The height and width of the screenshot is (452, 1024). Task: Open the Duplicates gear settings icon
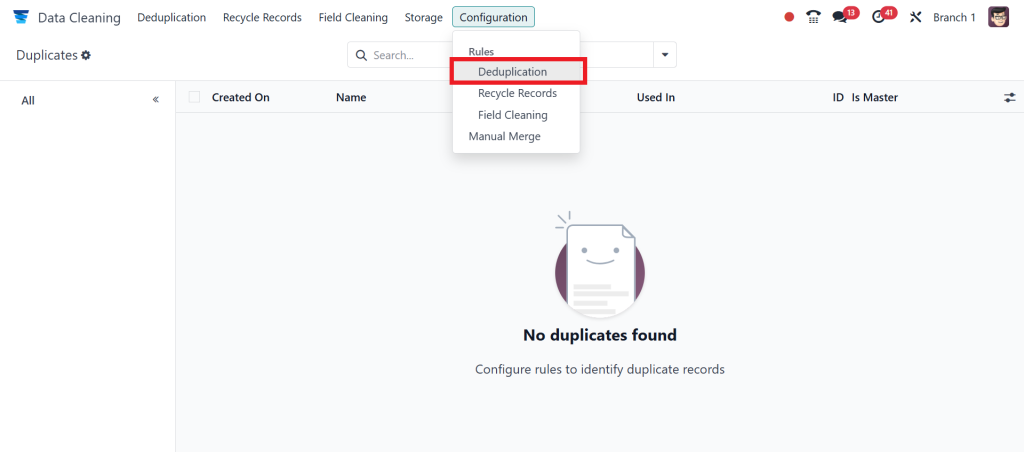click(x=86, y=56)
